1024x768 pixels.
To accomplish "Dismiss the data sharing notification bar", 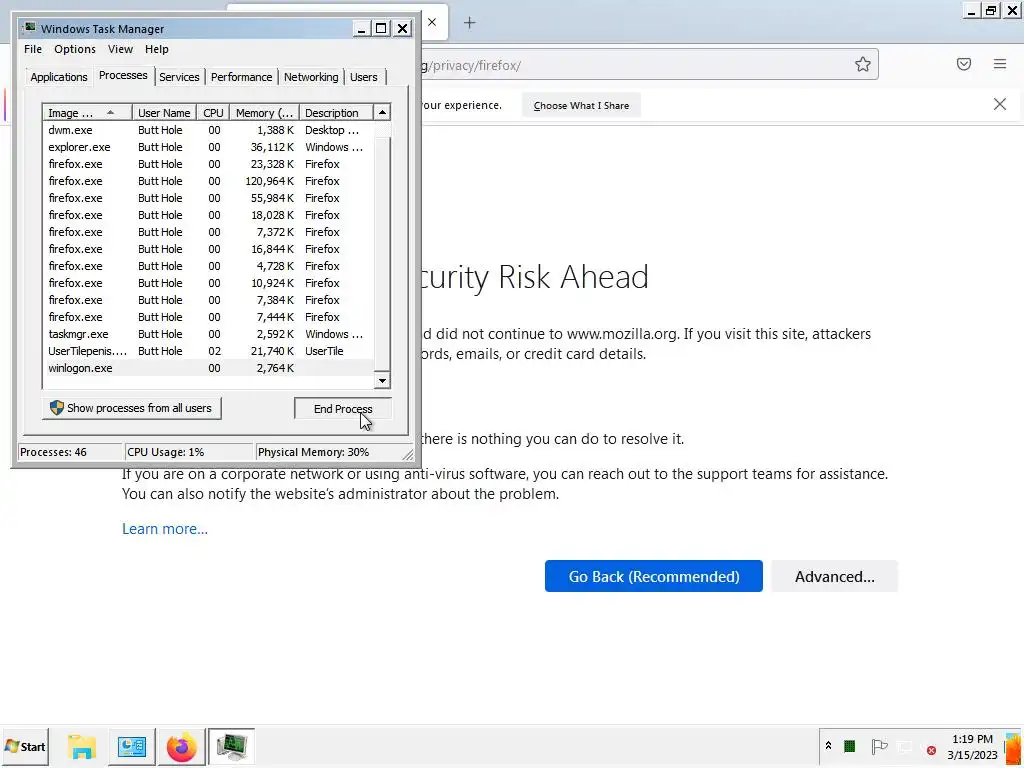I will pyautogui.click(x=1000, y=104).
